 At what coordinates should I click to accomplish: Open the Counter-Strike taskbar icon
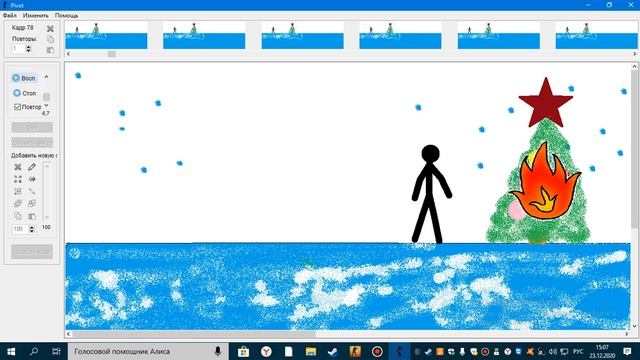(x=355, y=351)
